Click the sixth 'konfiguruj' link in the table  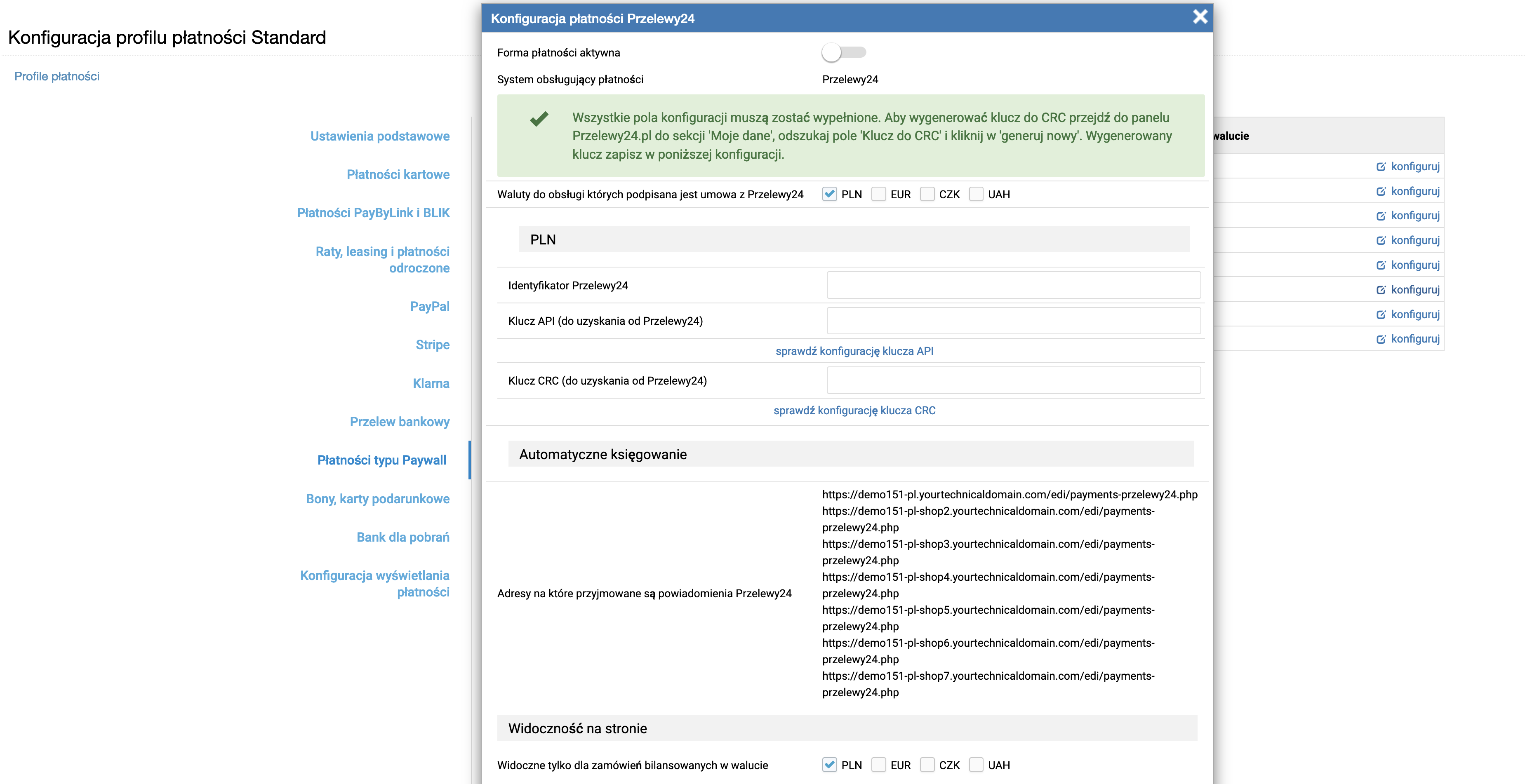pyautogui.click(x=1408, y=289)
